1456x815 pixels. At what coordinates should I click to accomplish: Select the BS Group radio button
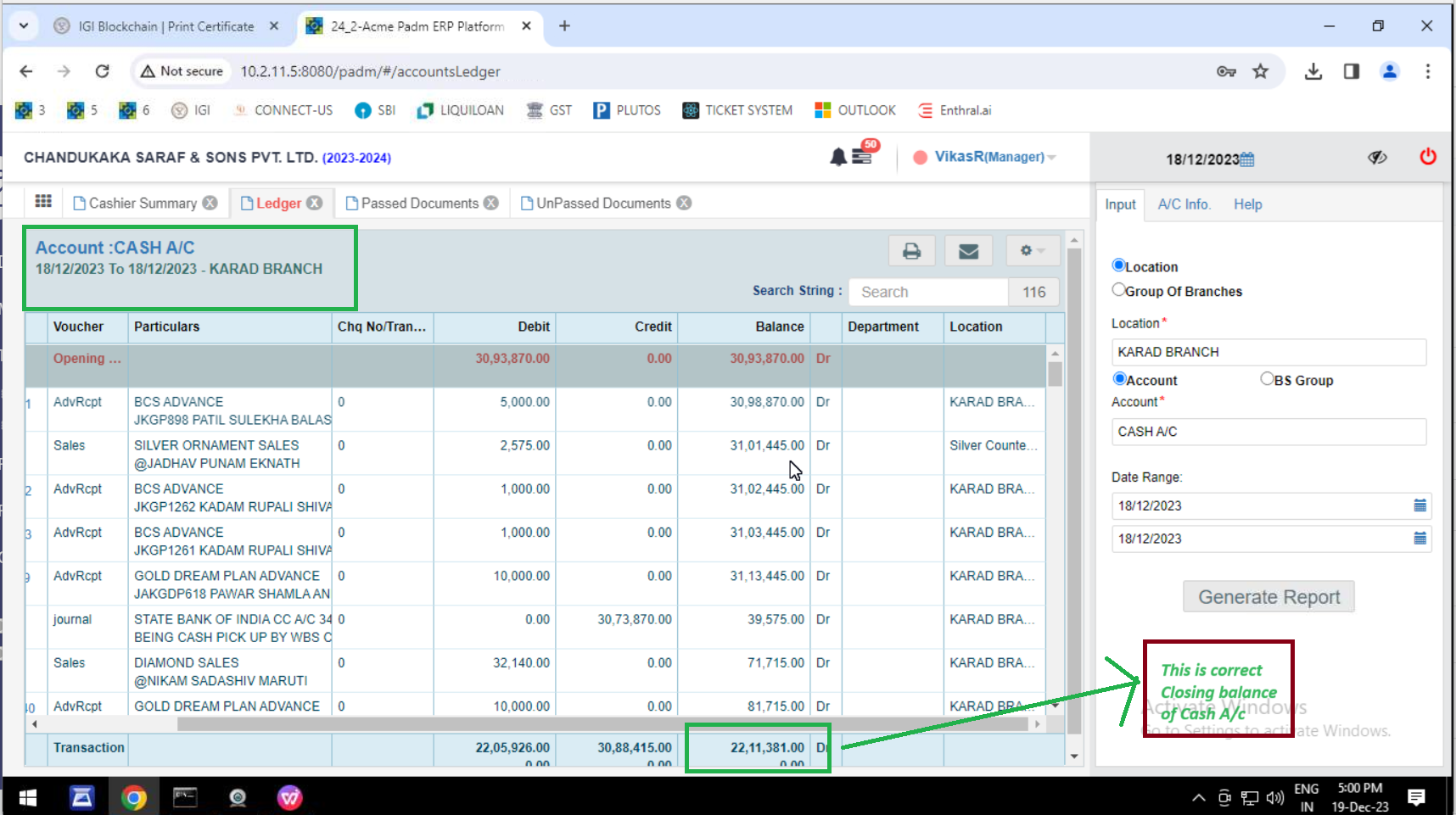1267,379
